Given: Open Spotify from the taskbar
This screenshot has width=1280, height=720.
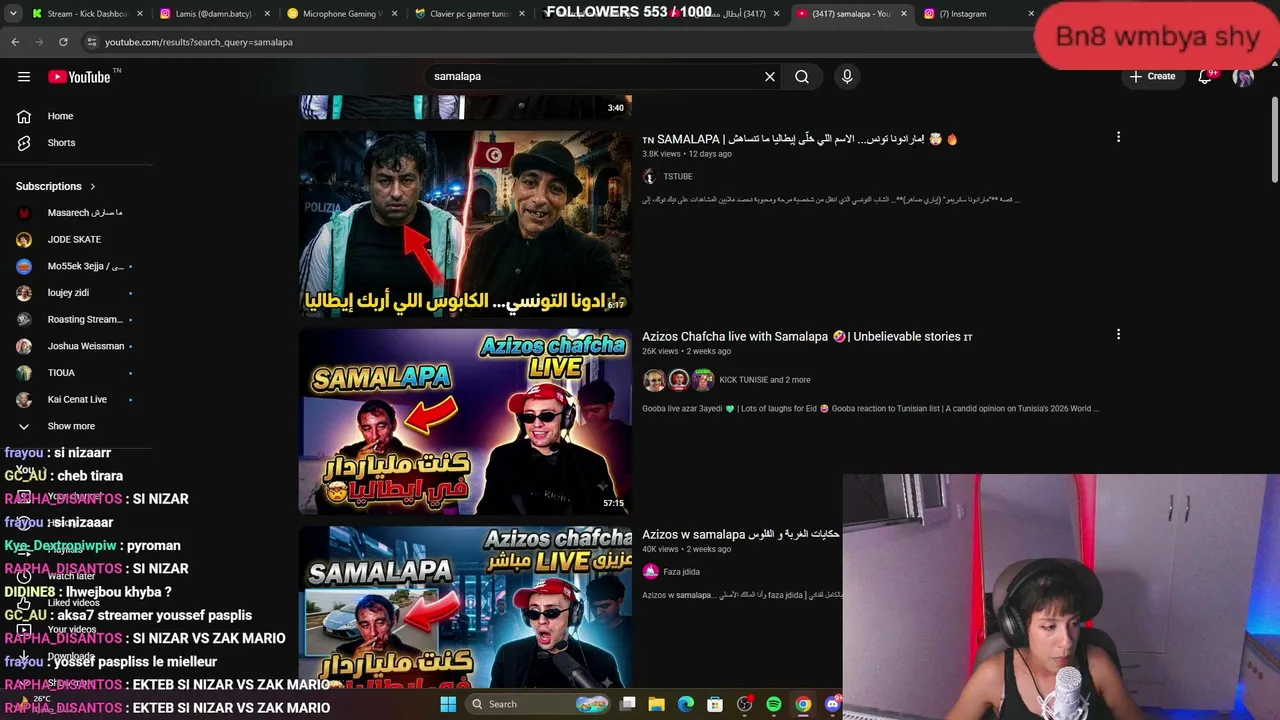Looking at the screenshot, I should click(774, 704).
